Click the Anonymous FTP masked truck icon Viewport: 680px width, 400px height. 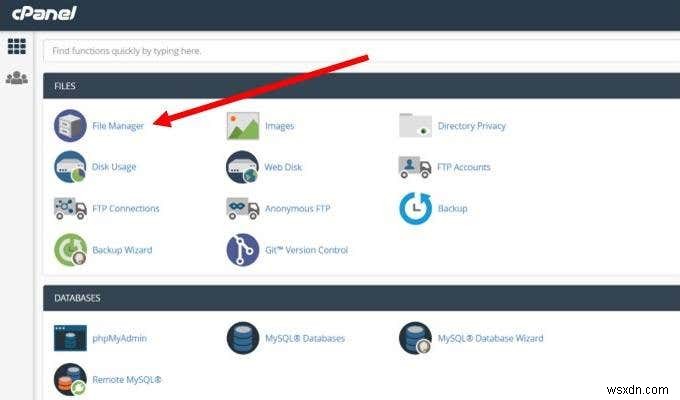[243, 209]
